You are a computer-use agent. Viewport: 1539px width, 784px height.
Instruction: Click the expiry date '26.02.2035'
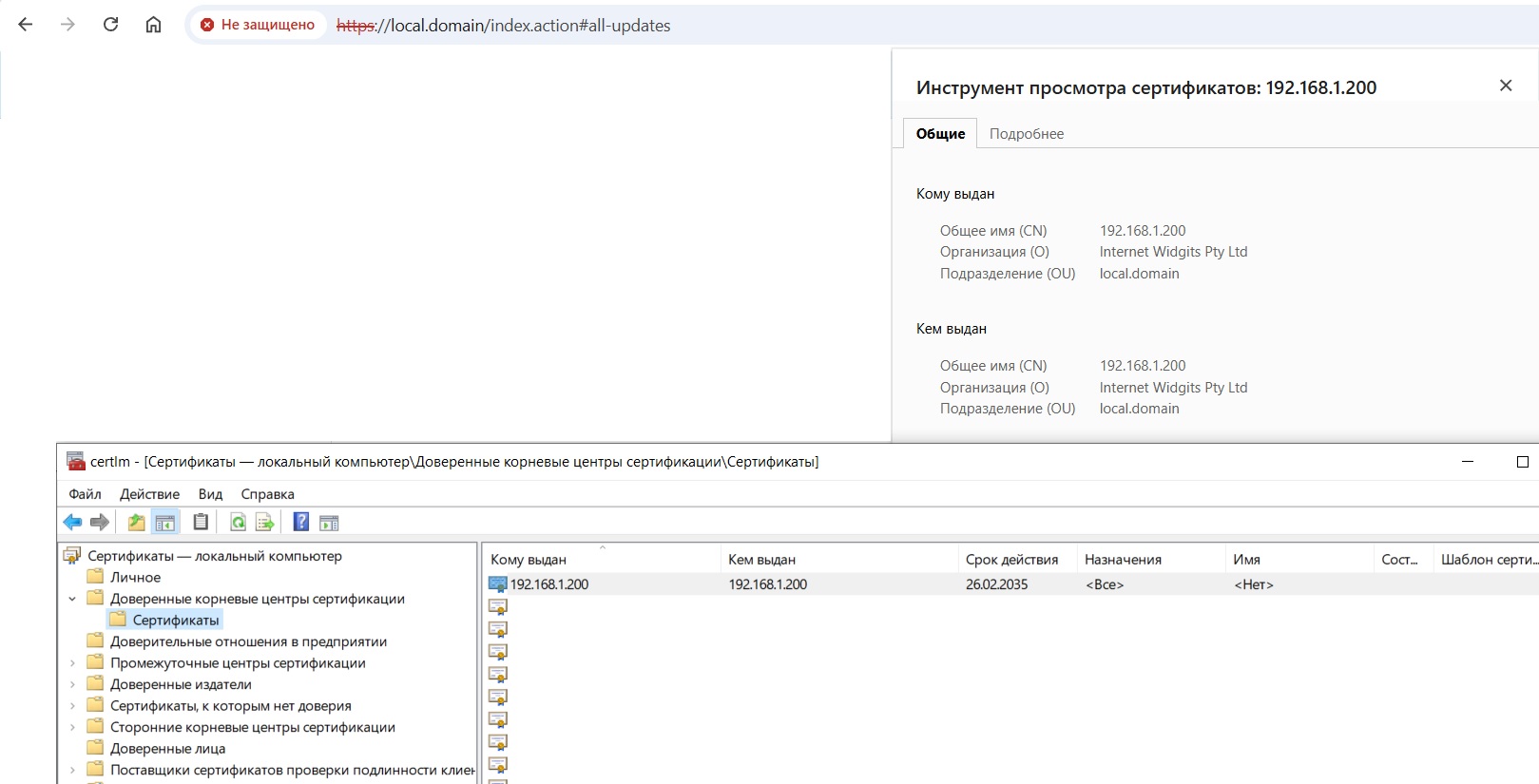996,584
